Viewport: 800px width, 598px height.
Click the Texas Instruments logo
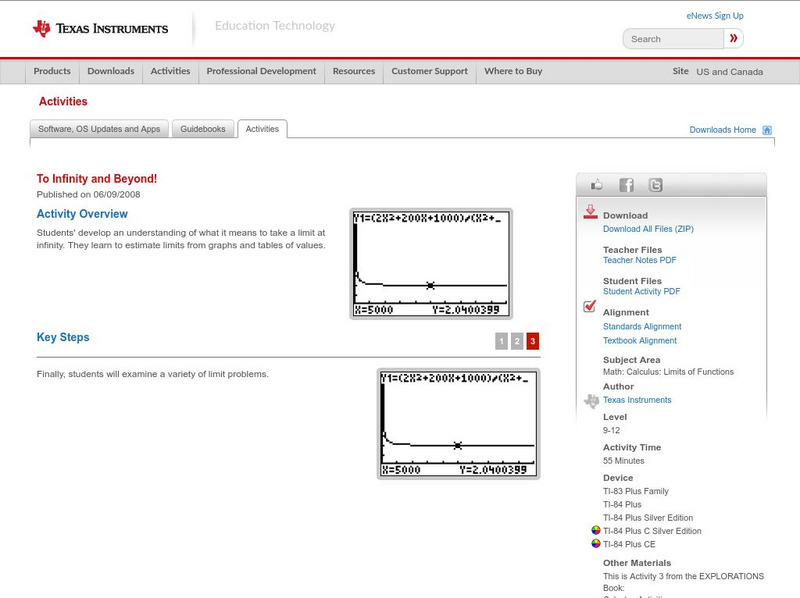pyautogui.click(x=100, y=29)
